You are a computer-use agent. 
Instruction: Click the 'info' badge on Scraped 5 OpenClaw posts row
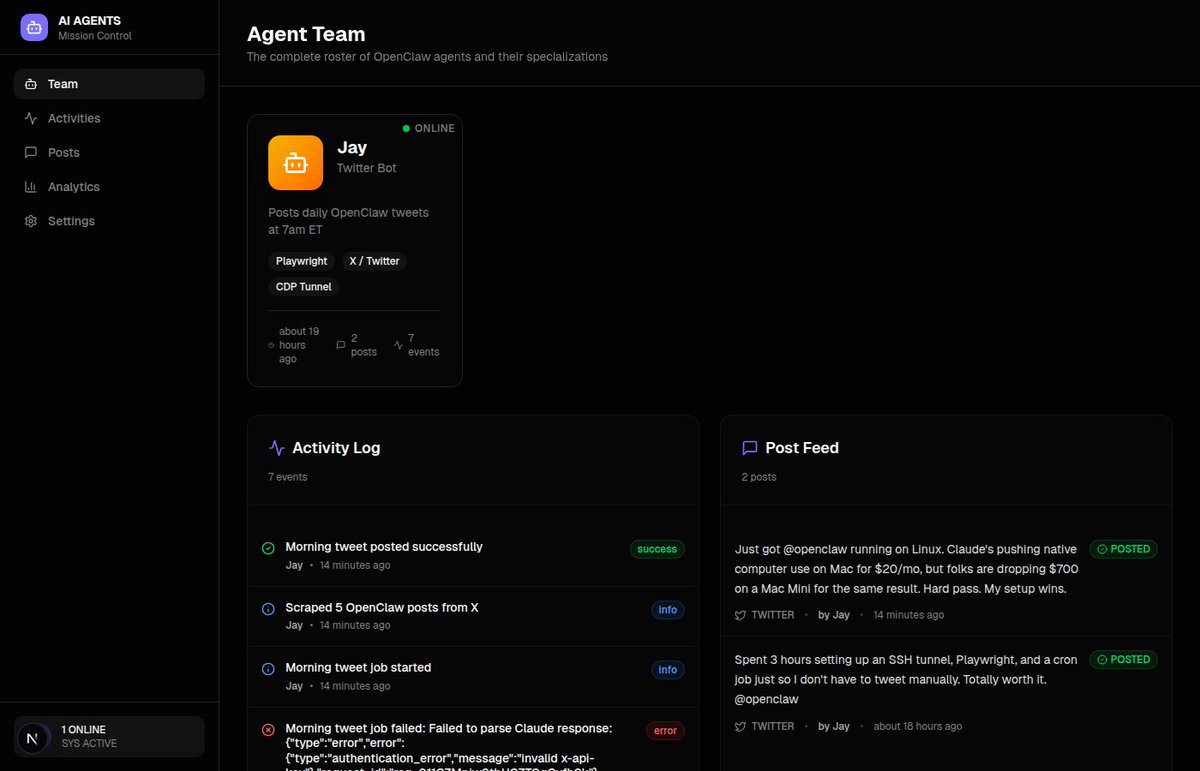coord(668,609)
